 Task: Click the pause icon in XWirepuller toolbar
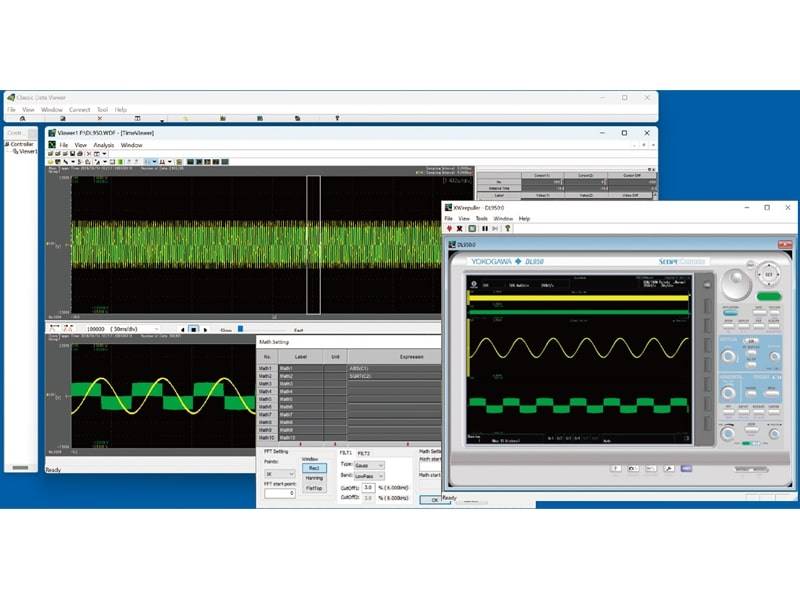point(485,228)
